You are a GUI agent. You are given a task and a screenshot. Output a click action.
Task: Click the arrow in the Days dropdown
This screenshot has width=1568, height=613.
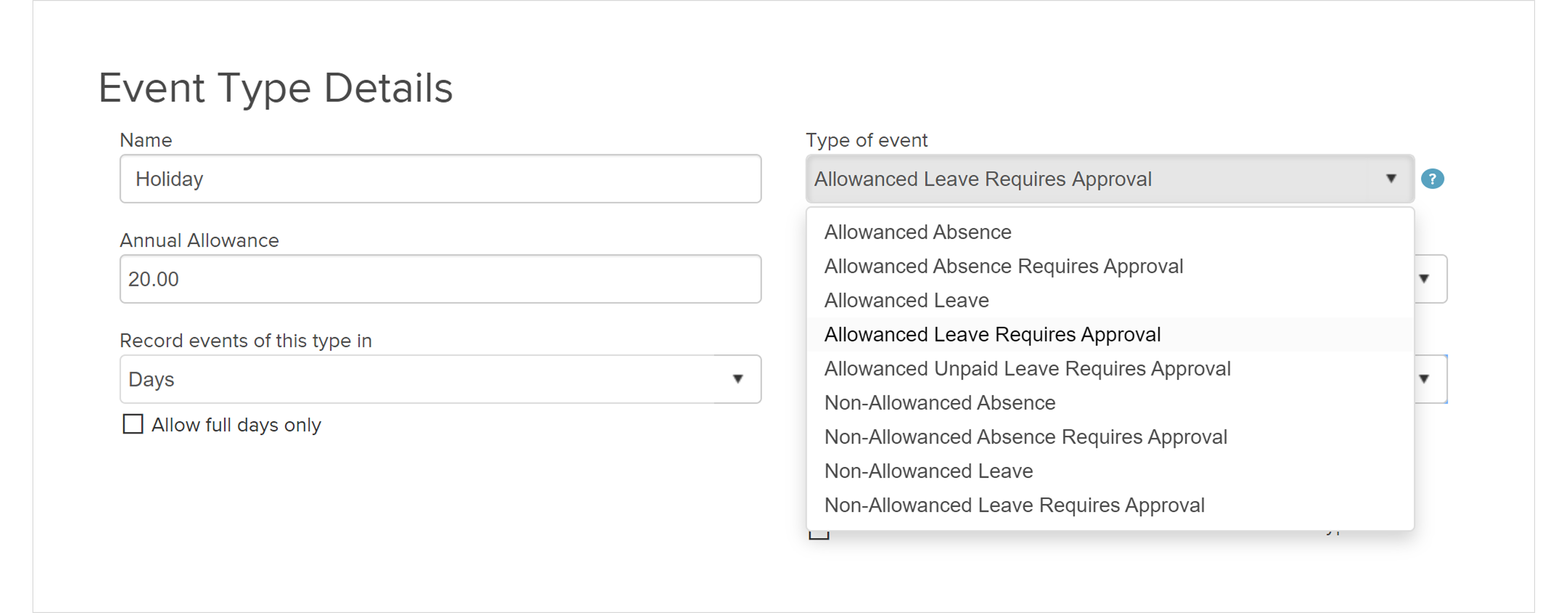point(738,379)
